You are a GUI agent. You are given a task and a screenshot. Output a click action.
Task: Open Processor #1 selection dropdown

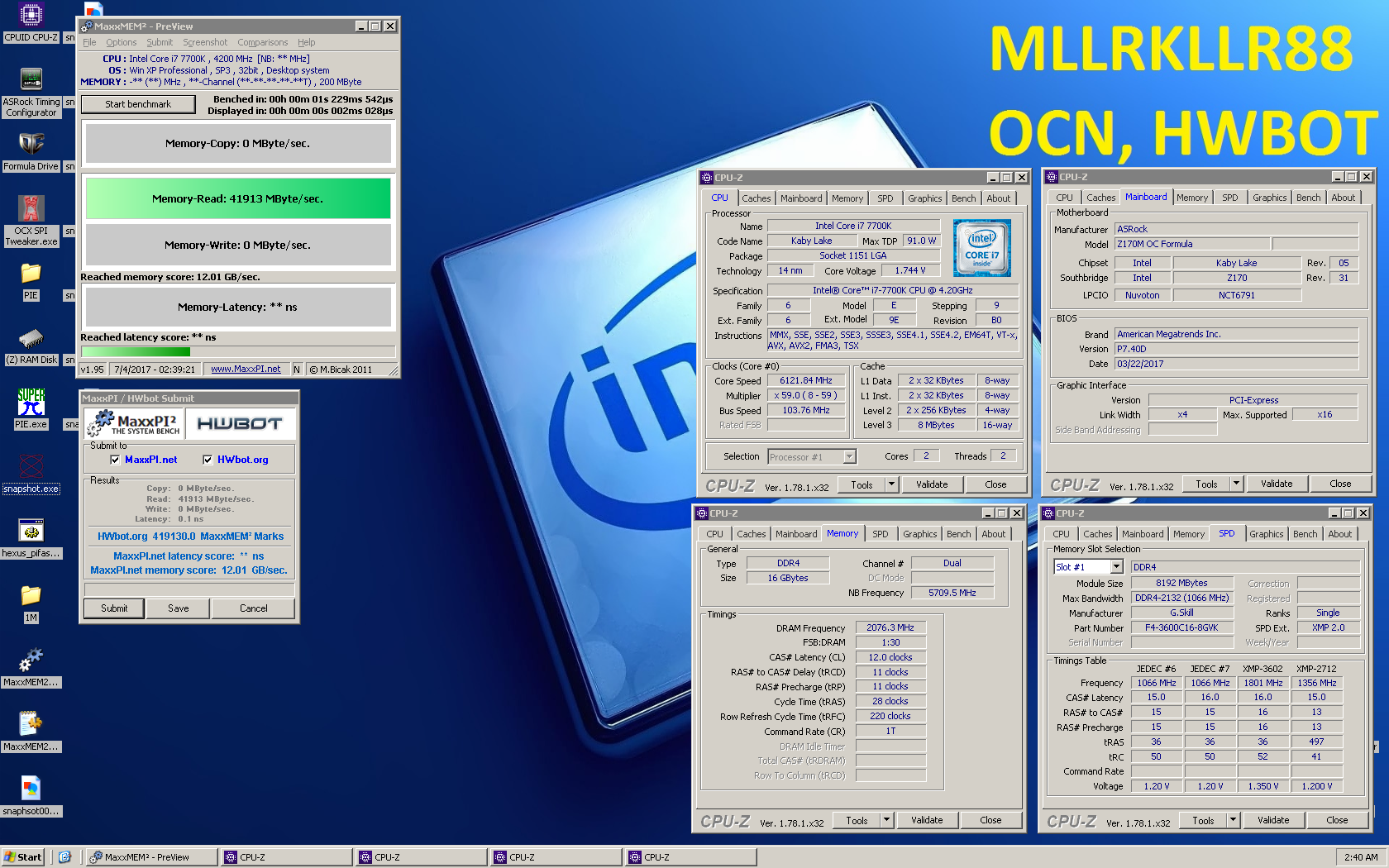click(x=849, y=456)
